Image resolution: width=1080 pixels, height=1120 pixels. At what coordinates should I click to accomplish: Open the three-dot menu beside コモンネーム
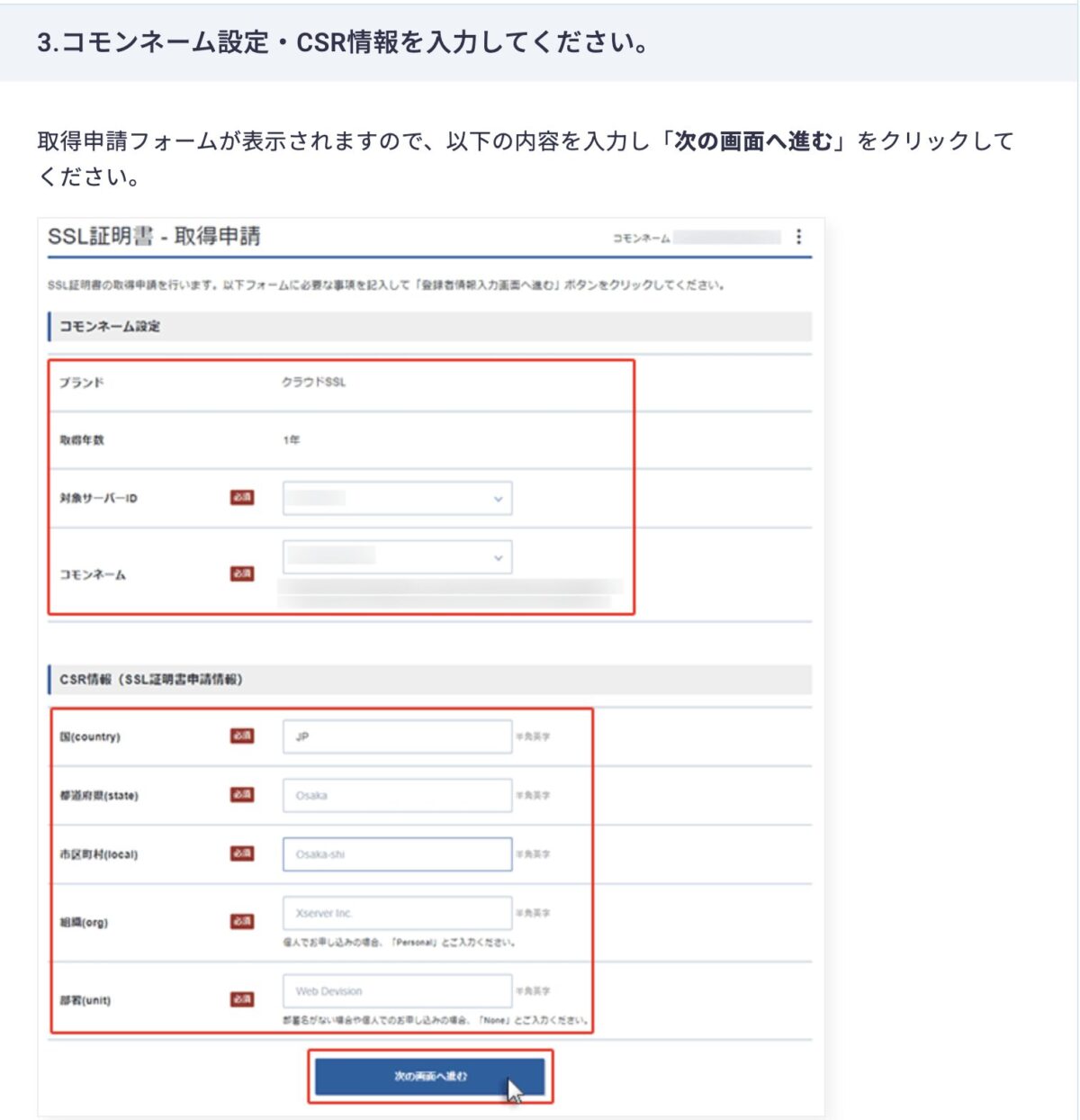coord(798,237)
